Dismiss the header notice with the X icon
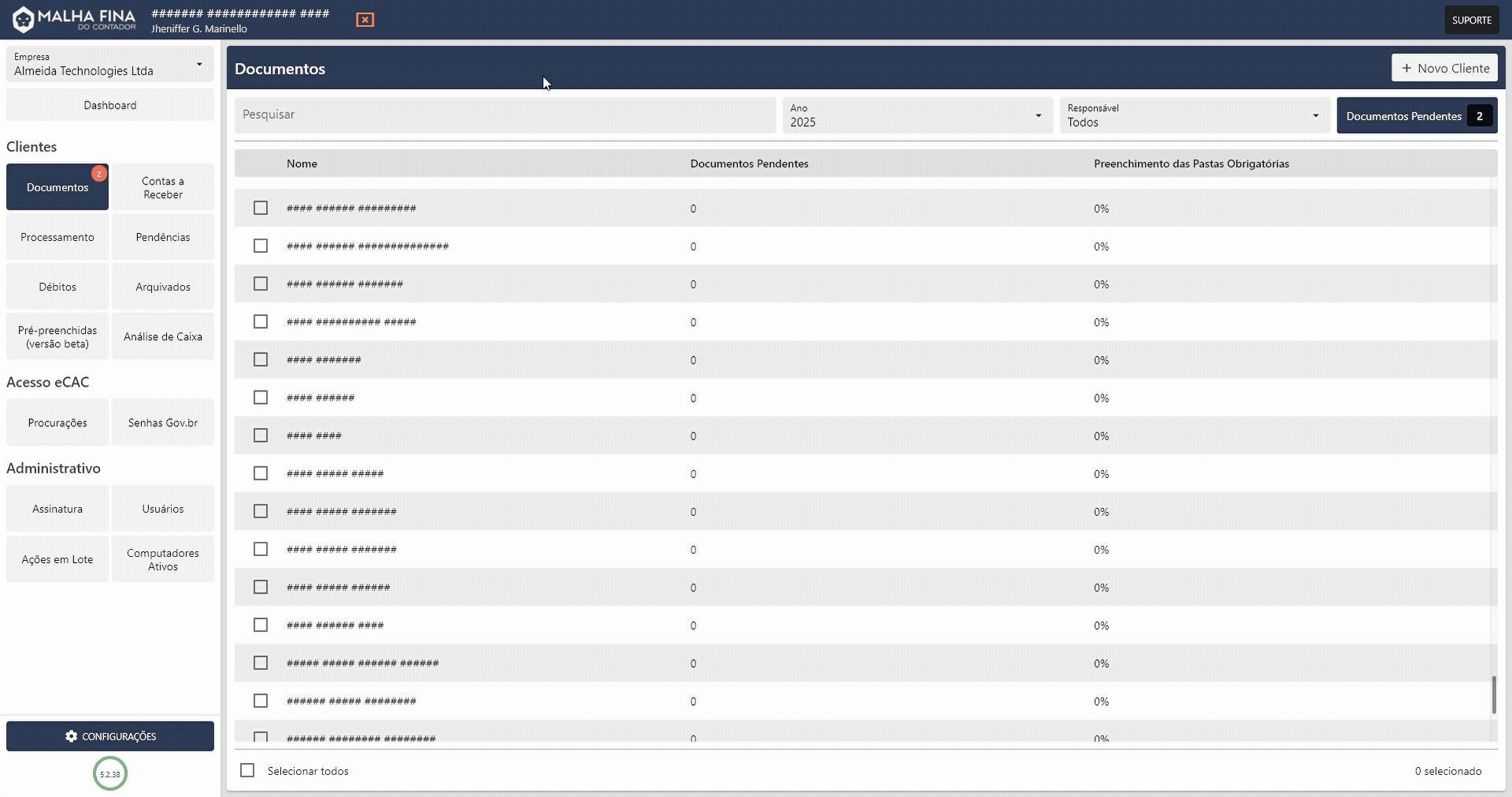The height and width of the screenshot is (797, 1512). [x=365, y=20]
